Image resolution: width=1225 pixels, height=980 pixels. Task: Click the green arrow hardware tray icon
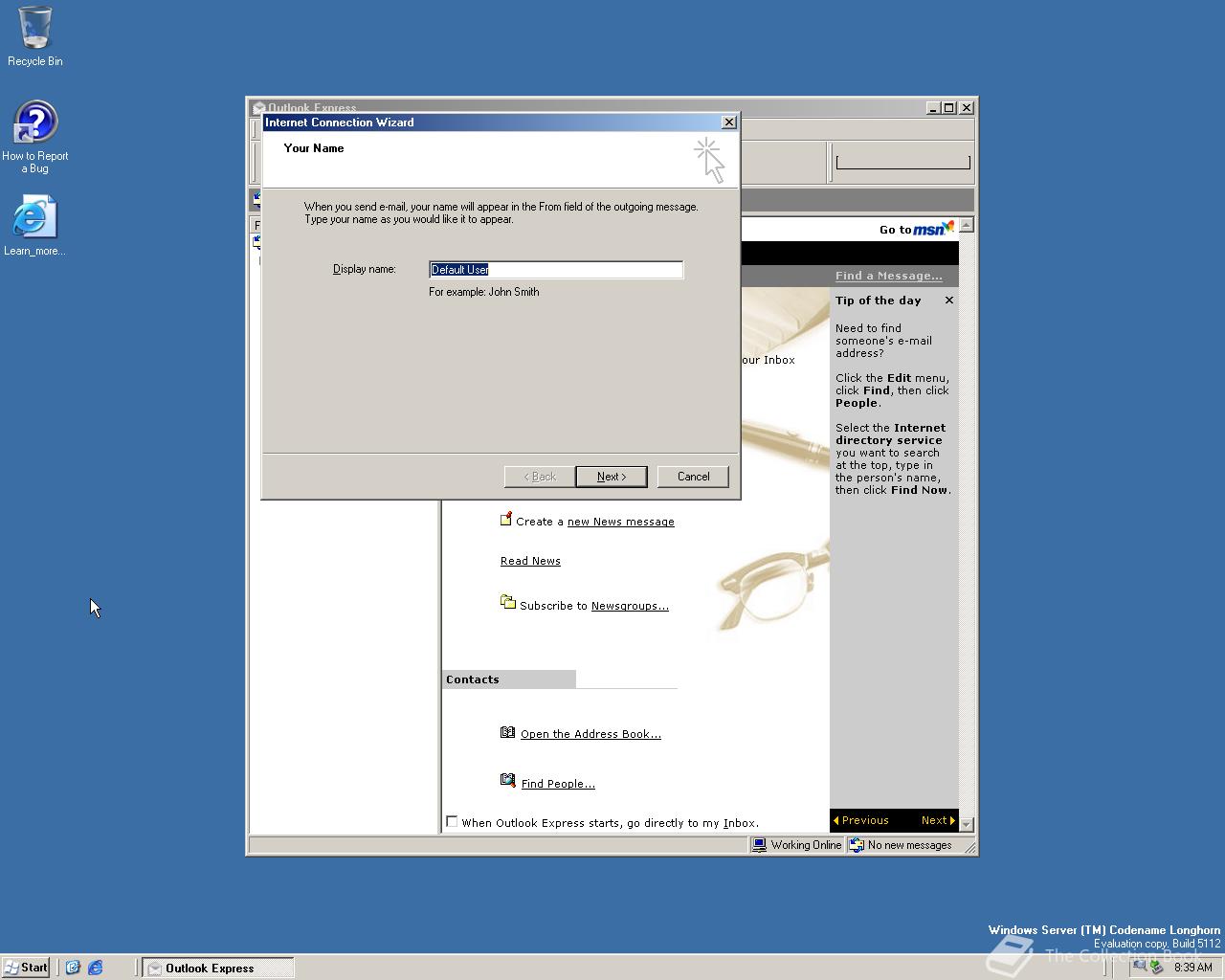(1156, 967)
